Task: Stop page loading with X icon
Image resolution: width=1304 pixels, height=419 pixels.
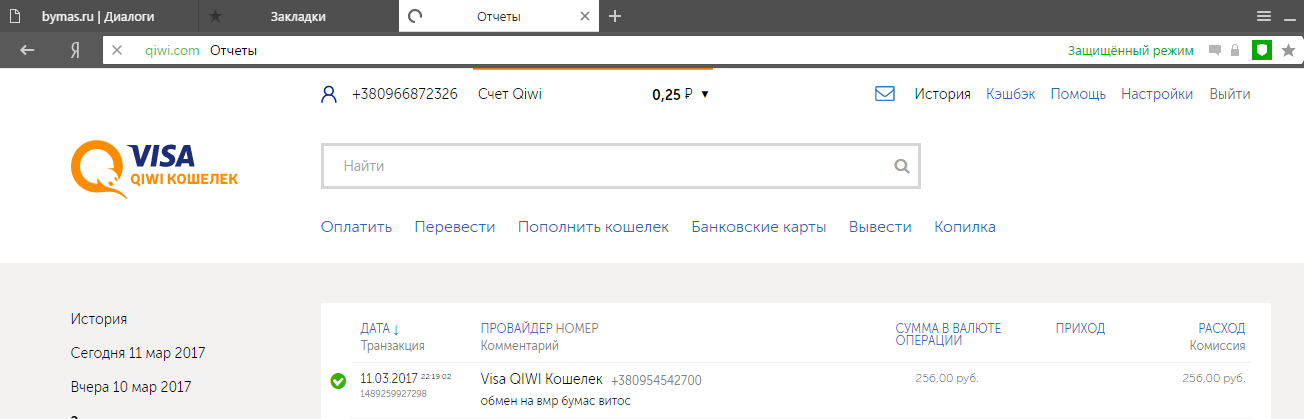Action: pyautogui.click(x=117, y=50)
